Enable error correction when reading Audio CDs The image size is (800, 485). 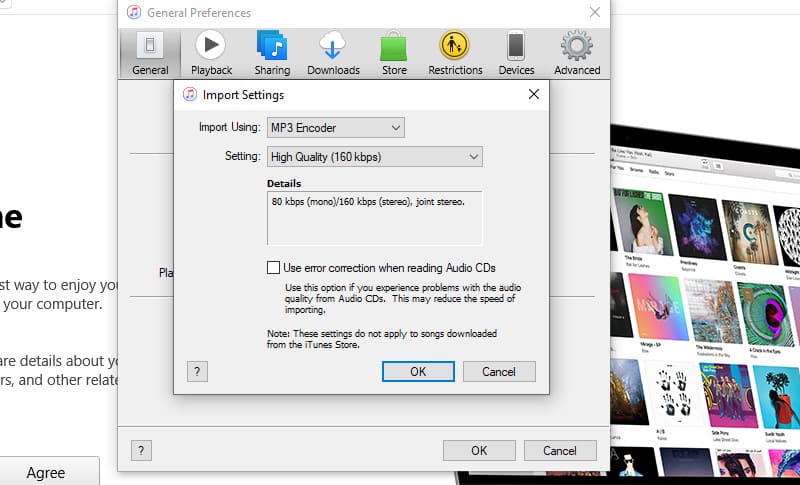coord(274,268)
